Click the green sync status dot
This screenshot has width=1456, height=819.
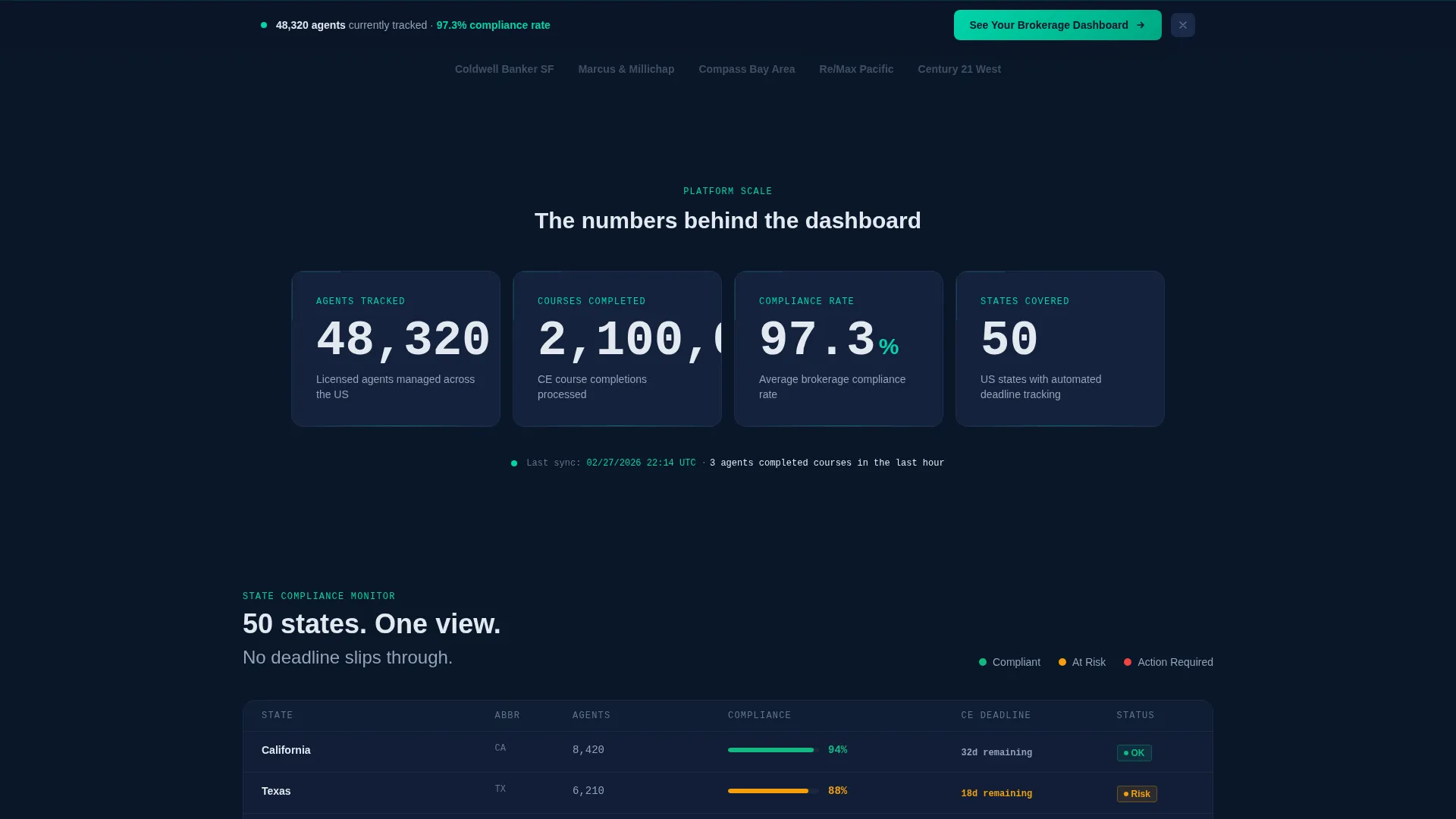click(514, 463)
